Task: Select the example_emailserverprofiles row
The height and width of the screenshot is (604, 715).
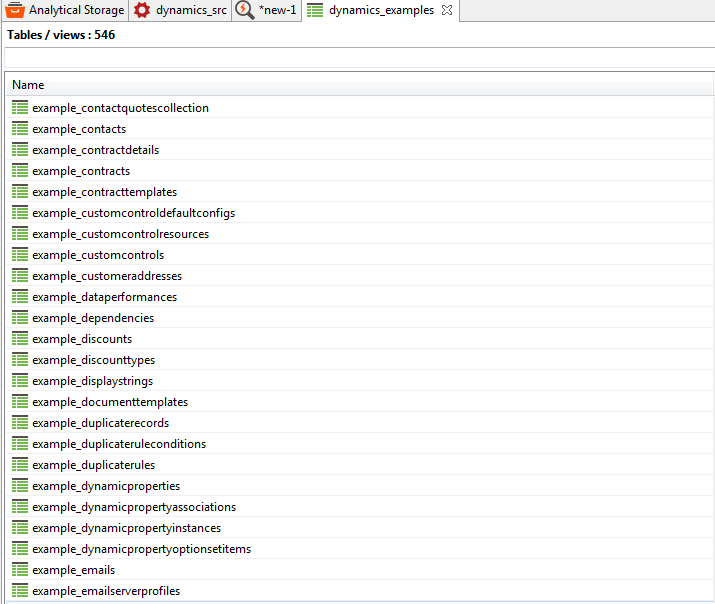Action: pos(106,591)
